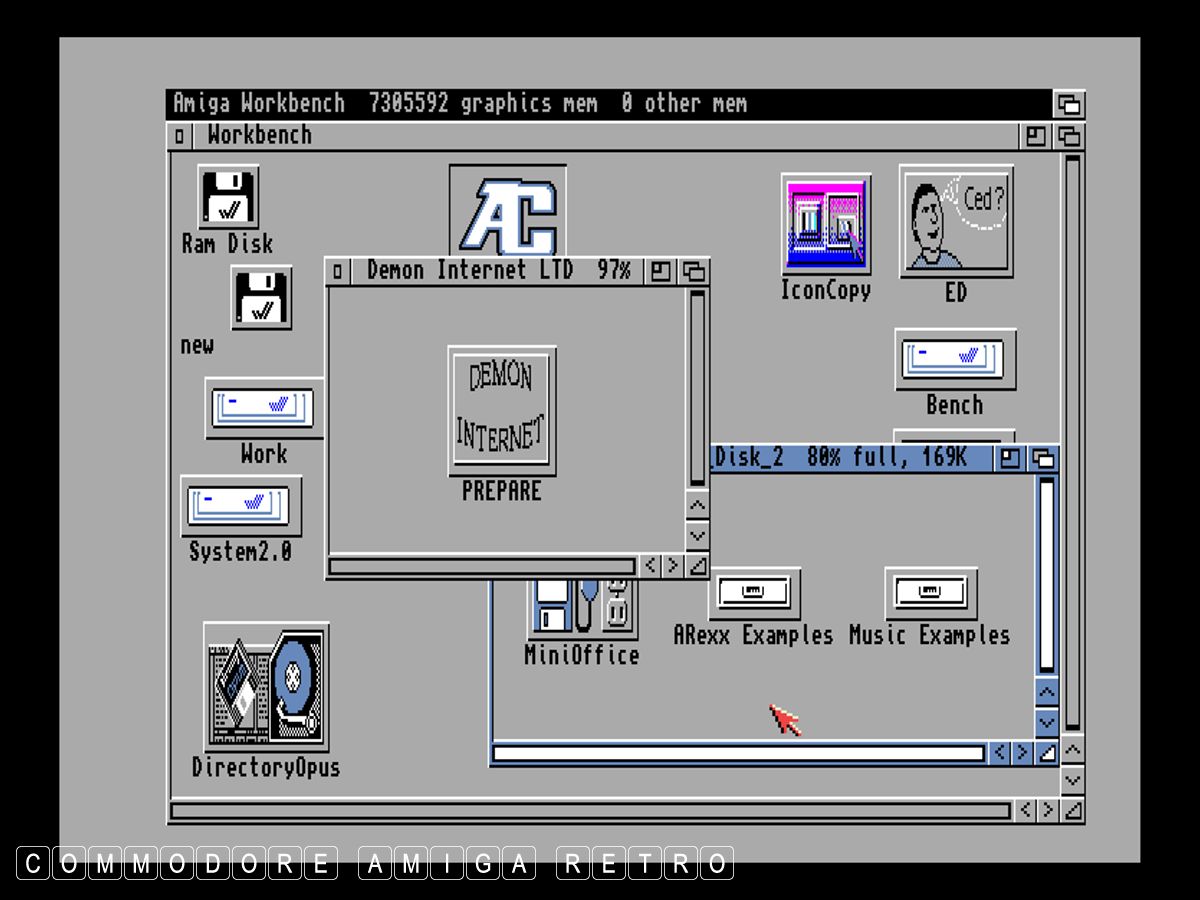1200x900 pixels.
Task: Select the 'new' floppy disk icon
Action: (x=261, y=297)
